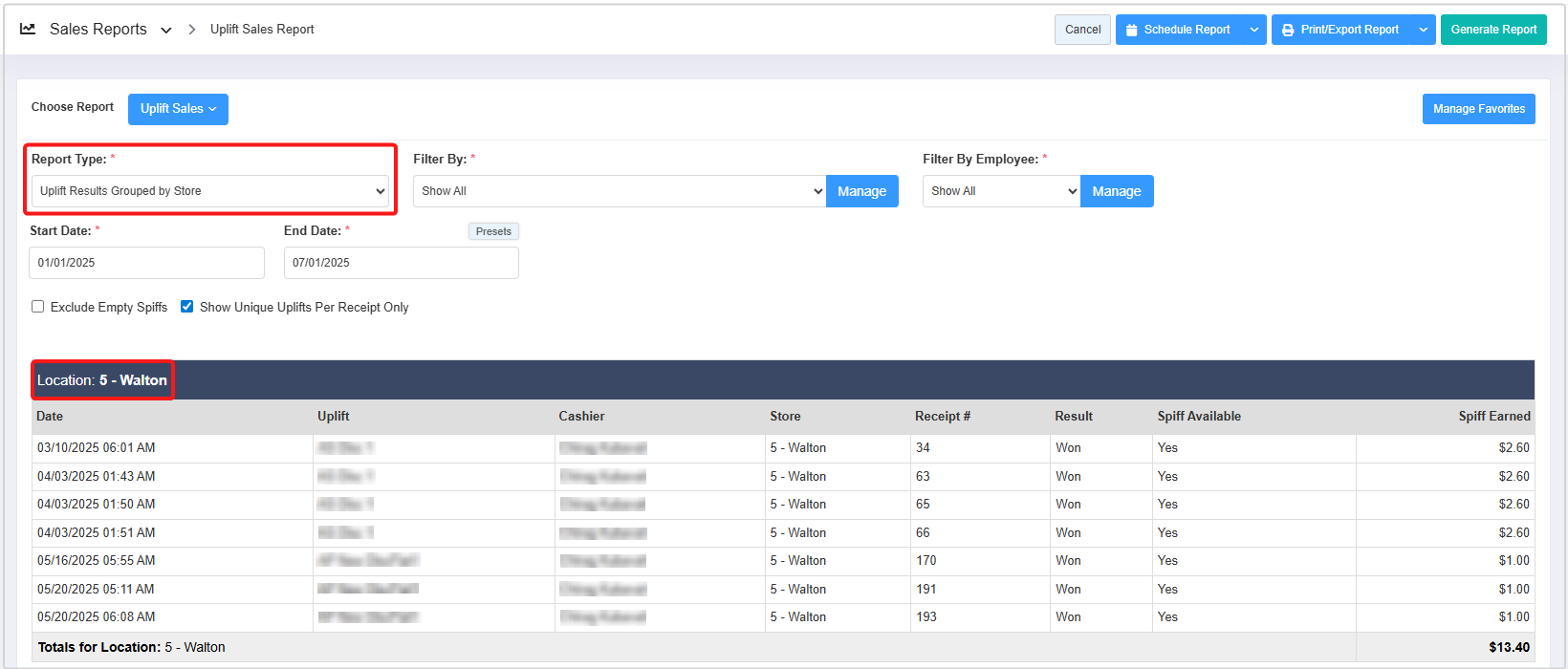Open the Report Type dropdown
The width and height of the screenshot is (1568, 669).
(210, 191)
